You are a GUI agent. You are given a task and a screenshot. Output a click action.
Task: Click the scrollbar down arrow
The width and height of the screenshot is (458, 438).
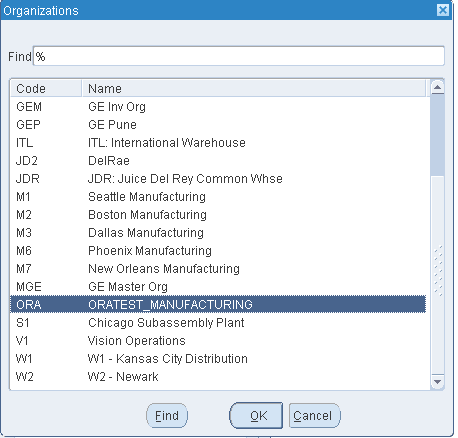[x=437, y=381]
